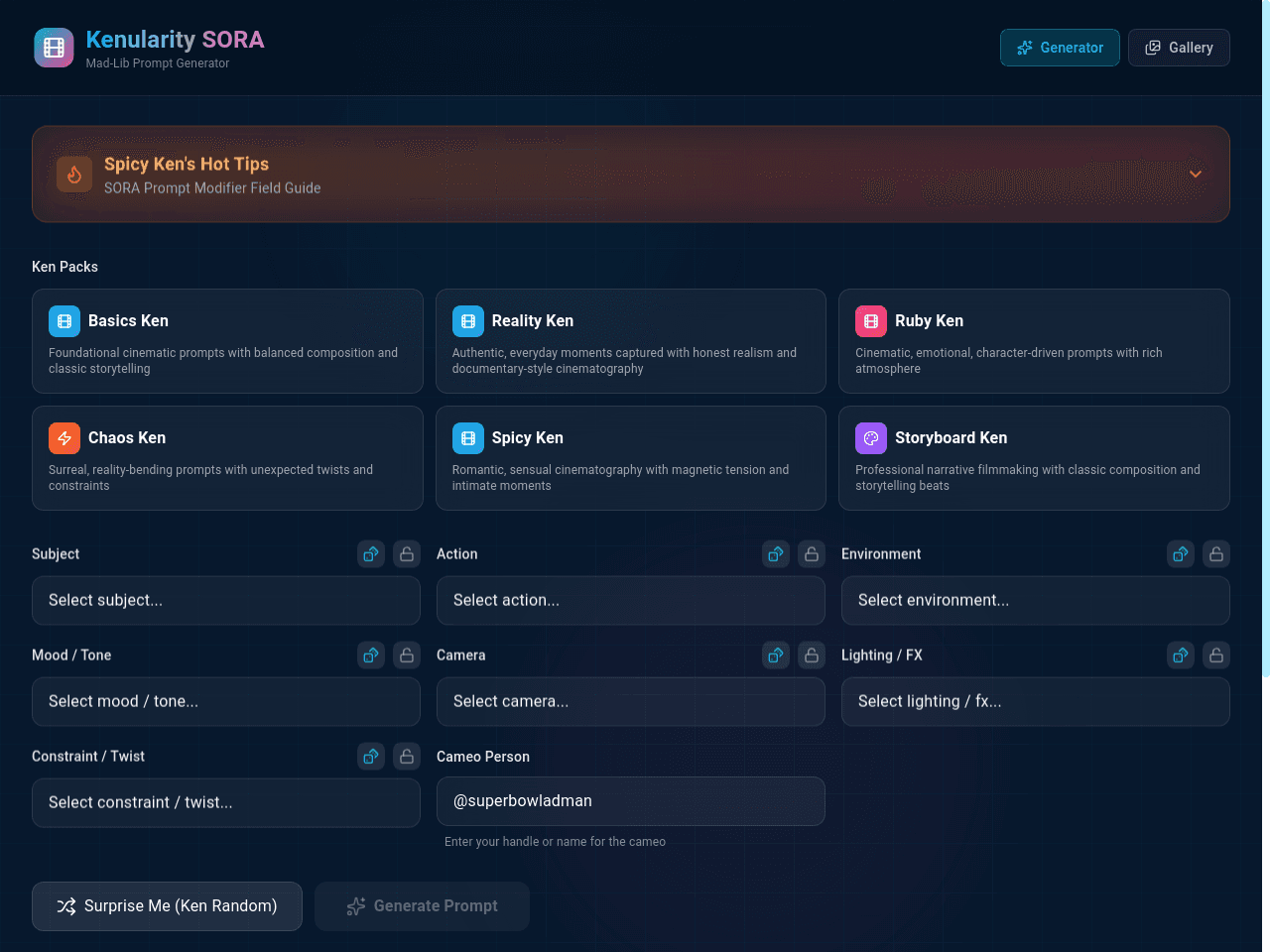The height and width of the screenshot is (952, 1270).
Task: Toggle the lock for Mood / Tone field
Action: coord(407,655)
